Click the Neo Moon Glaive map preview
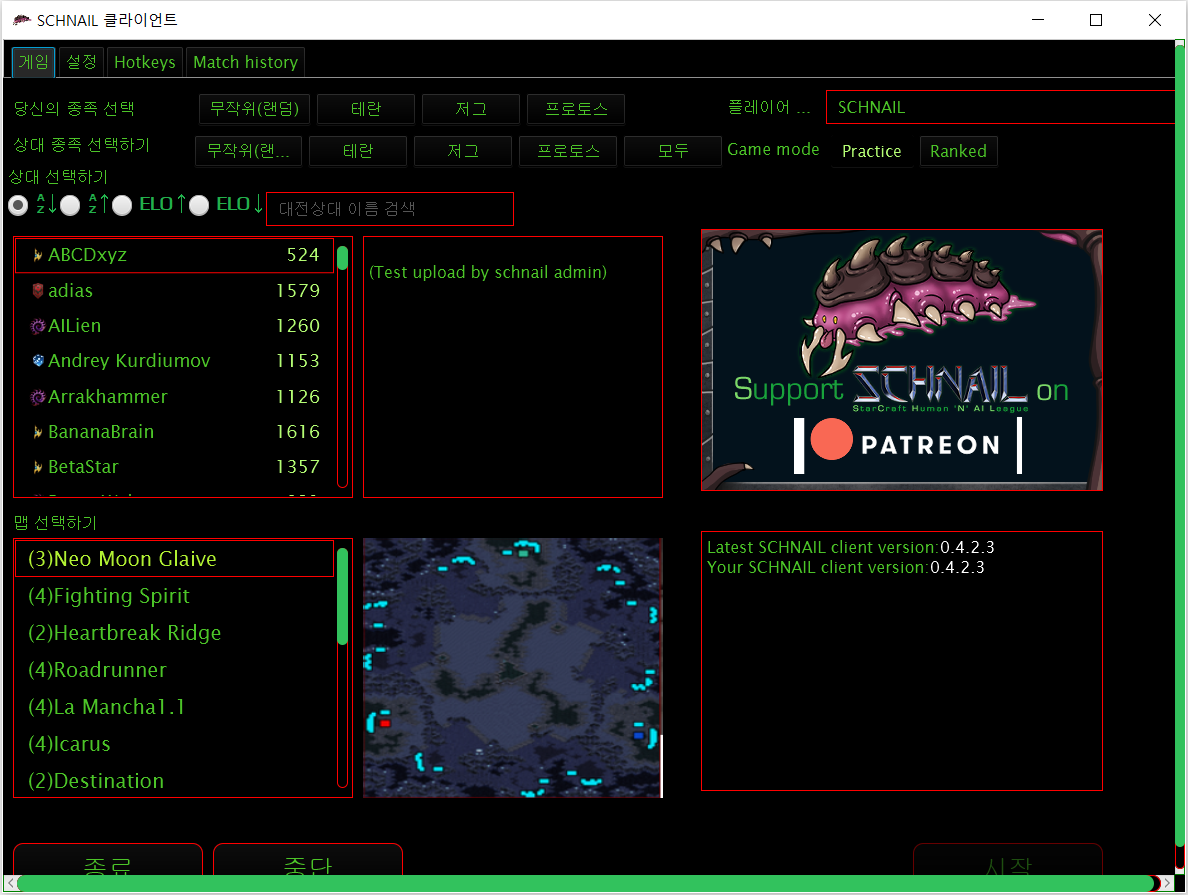The image size is (1188, 895). coord(512,668)
